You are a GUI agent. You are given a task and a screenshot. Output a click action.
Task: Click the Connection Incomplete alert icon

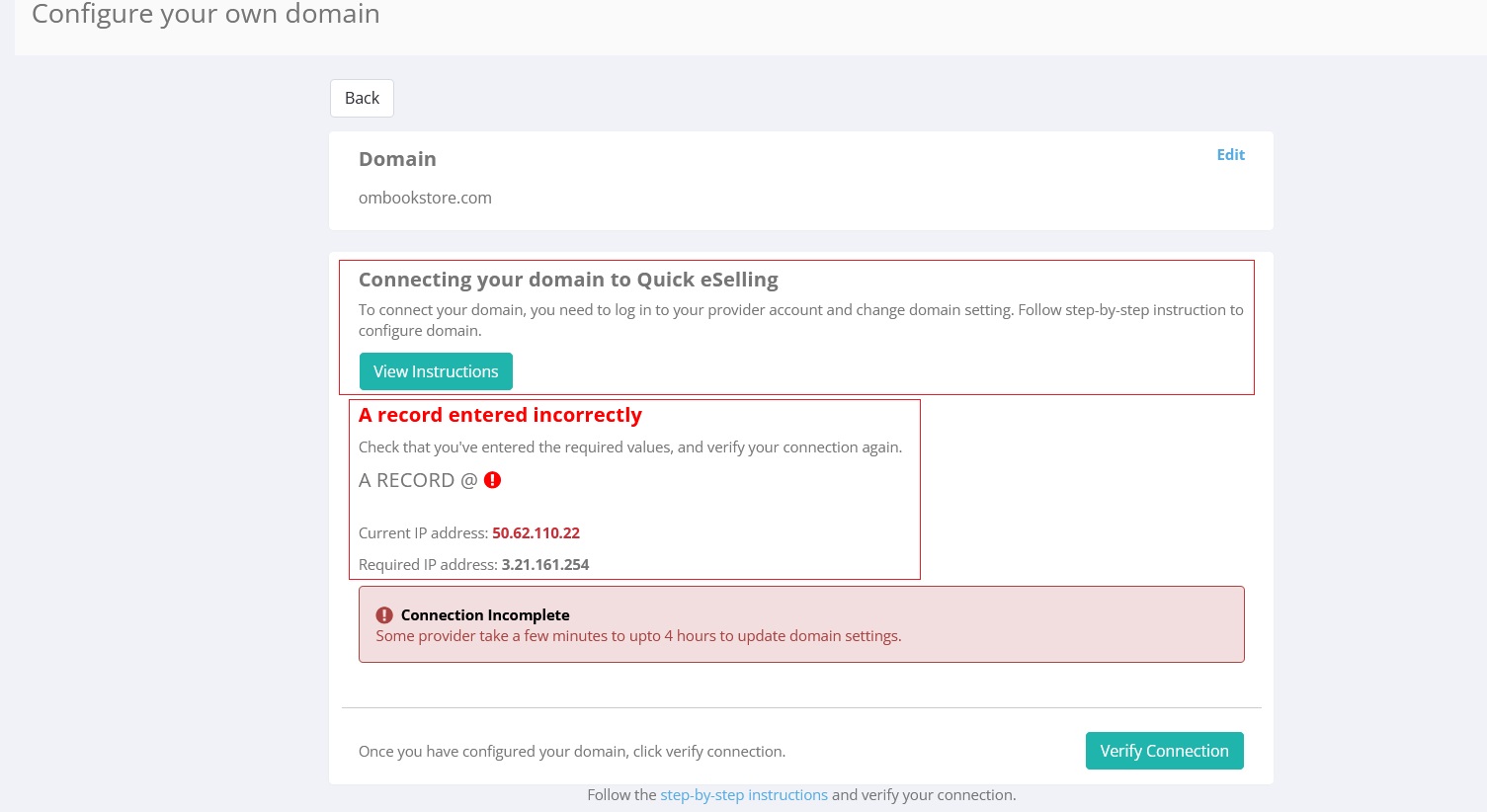384,615
